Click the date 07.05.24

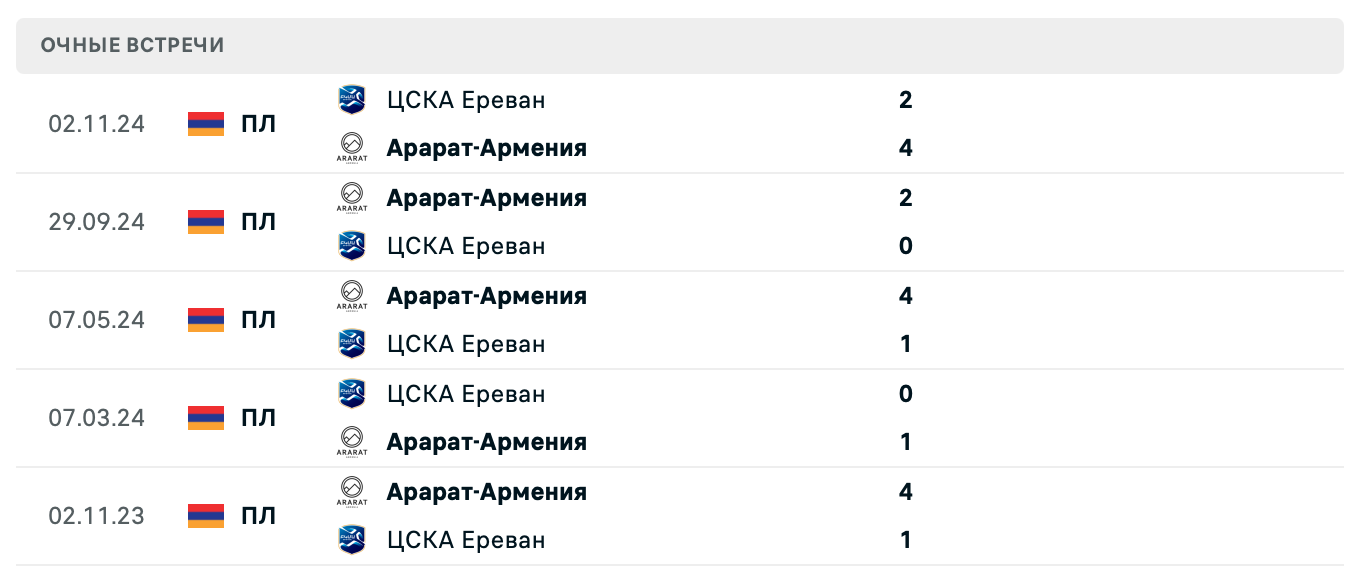pyautogui.click(x=96, y=319)
